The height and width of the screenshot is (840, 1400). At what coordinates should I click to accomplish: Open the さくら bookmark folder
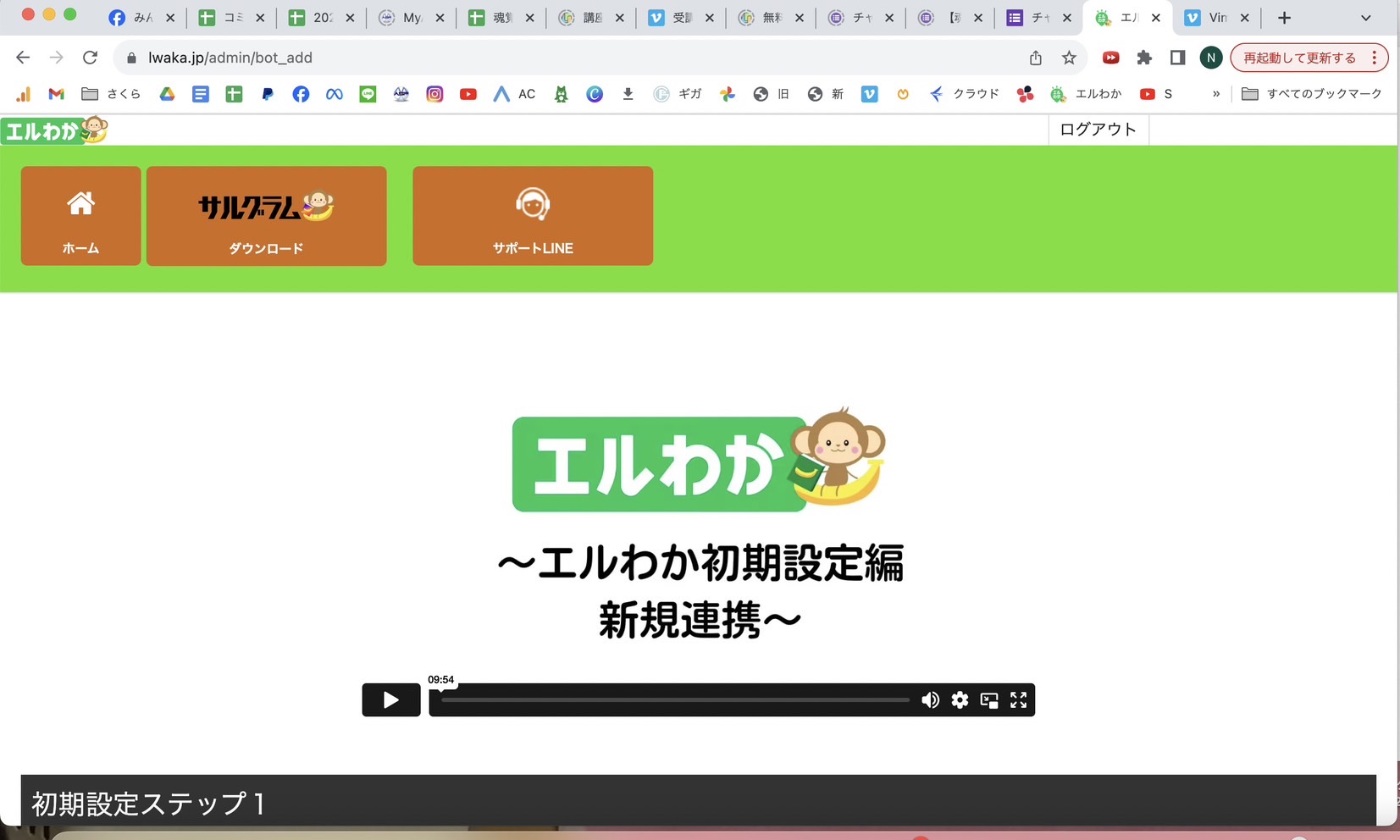tap(111, 94)
